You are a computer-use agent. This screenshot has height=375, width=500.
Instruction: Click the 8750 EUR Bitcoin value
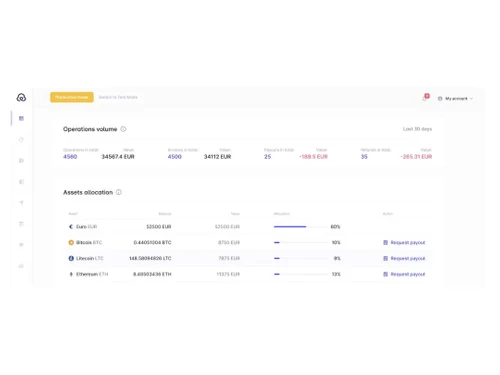[x=229, y=242]
